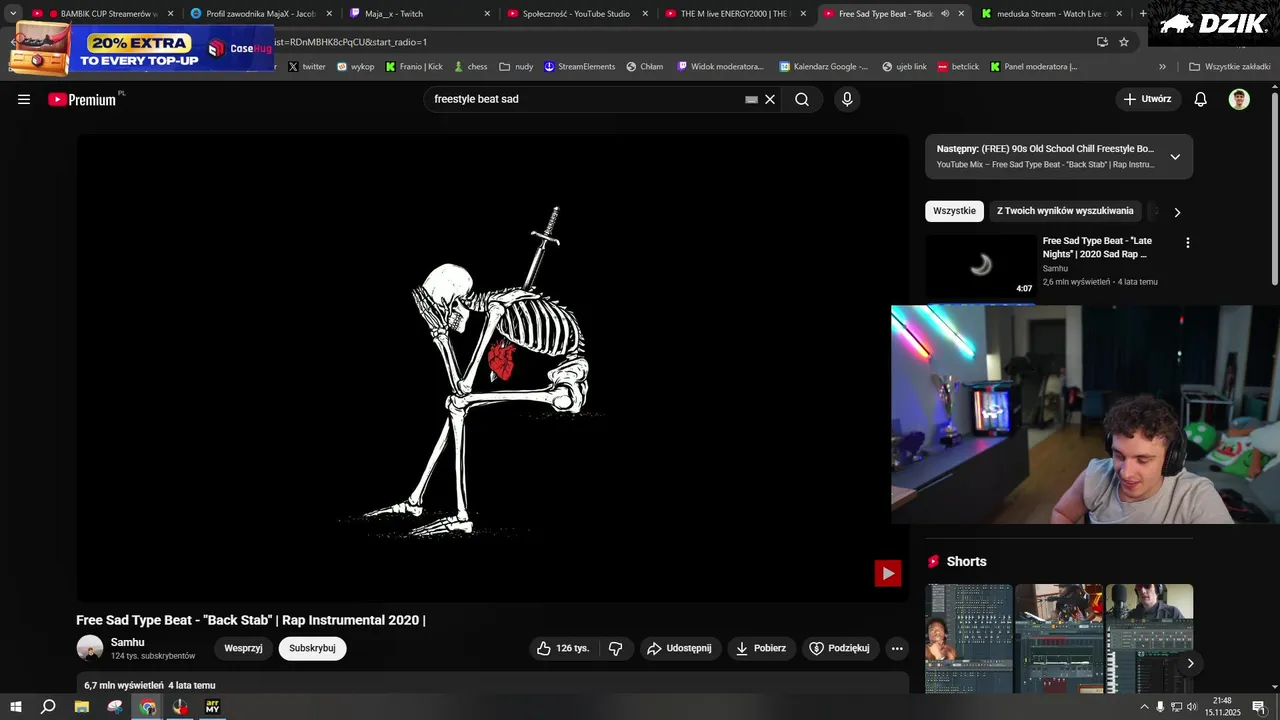Open the account avatar menu
The height and width of the screenshot is (720, 1280).
1239,99
